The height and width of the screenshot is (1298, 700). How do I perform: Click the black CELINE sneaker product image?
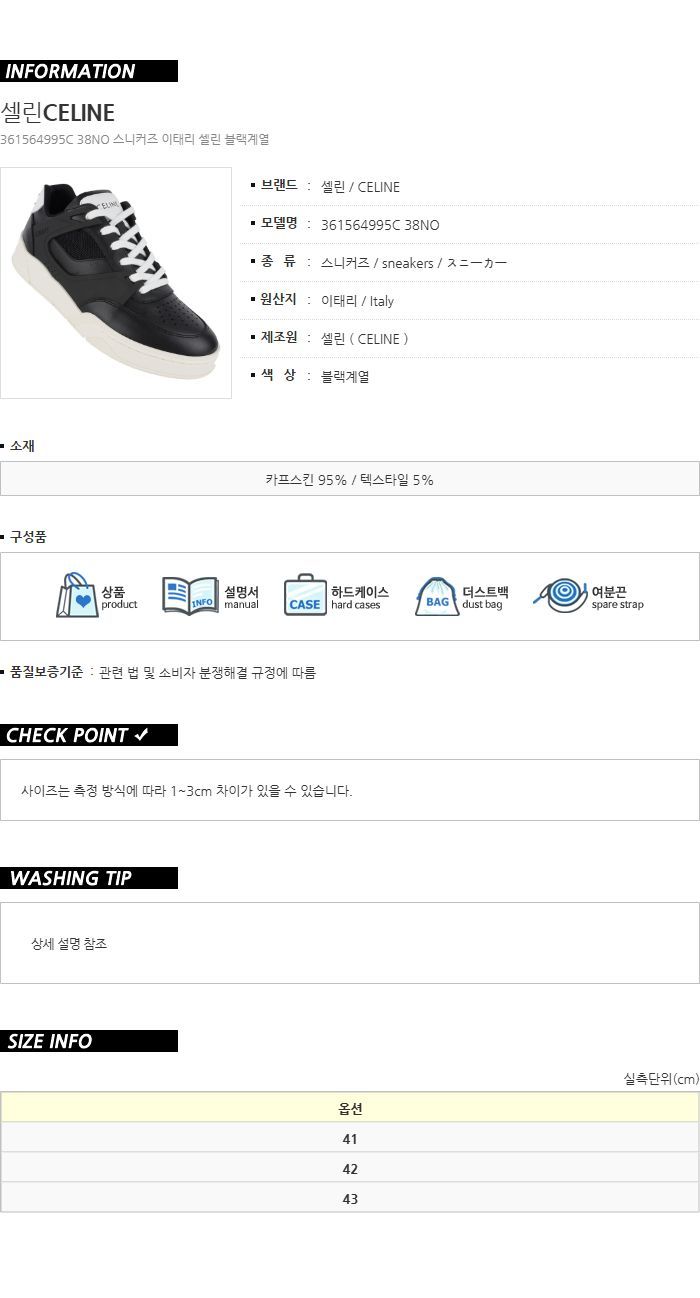click(116, 283)
